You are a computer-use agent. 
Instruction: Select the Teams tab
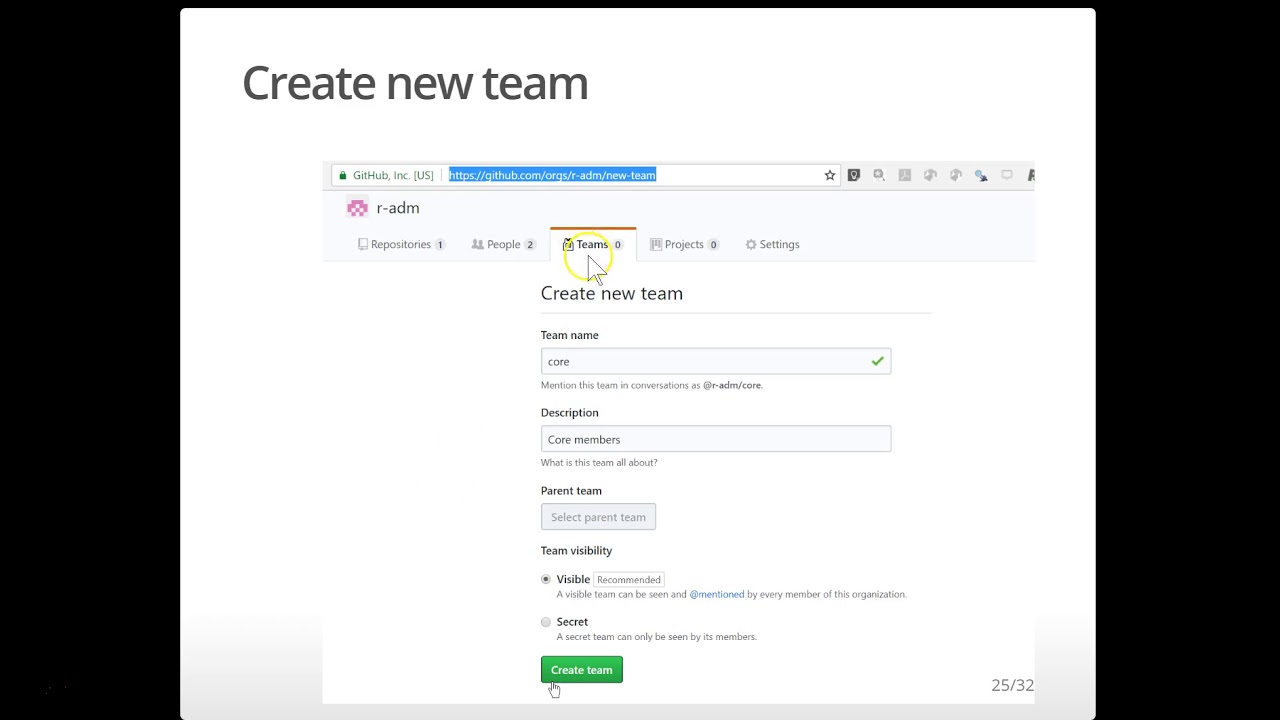point(592,244)
